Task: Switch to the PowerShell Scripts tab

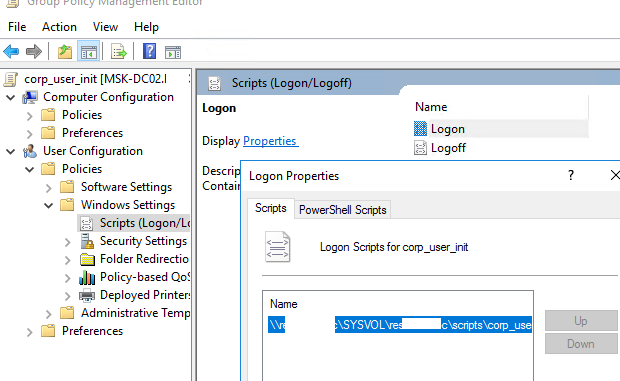Action: (x=342, y=209)
